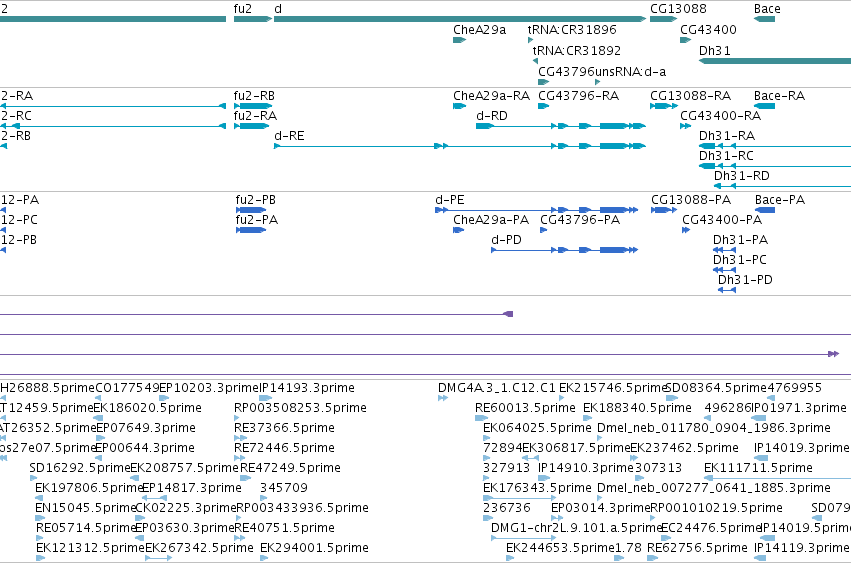Click the RE37366.5prime EST label

[x=284, y=428]
